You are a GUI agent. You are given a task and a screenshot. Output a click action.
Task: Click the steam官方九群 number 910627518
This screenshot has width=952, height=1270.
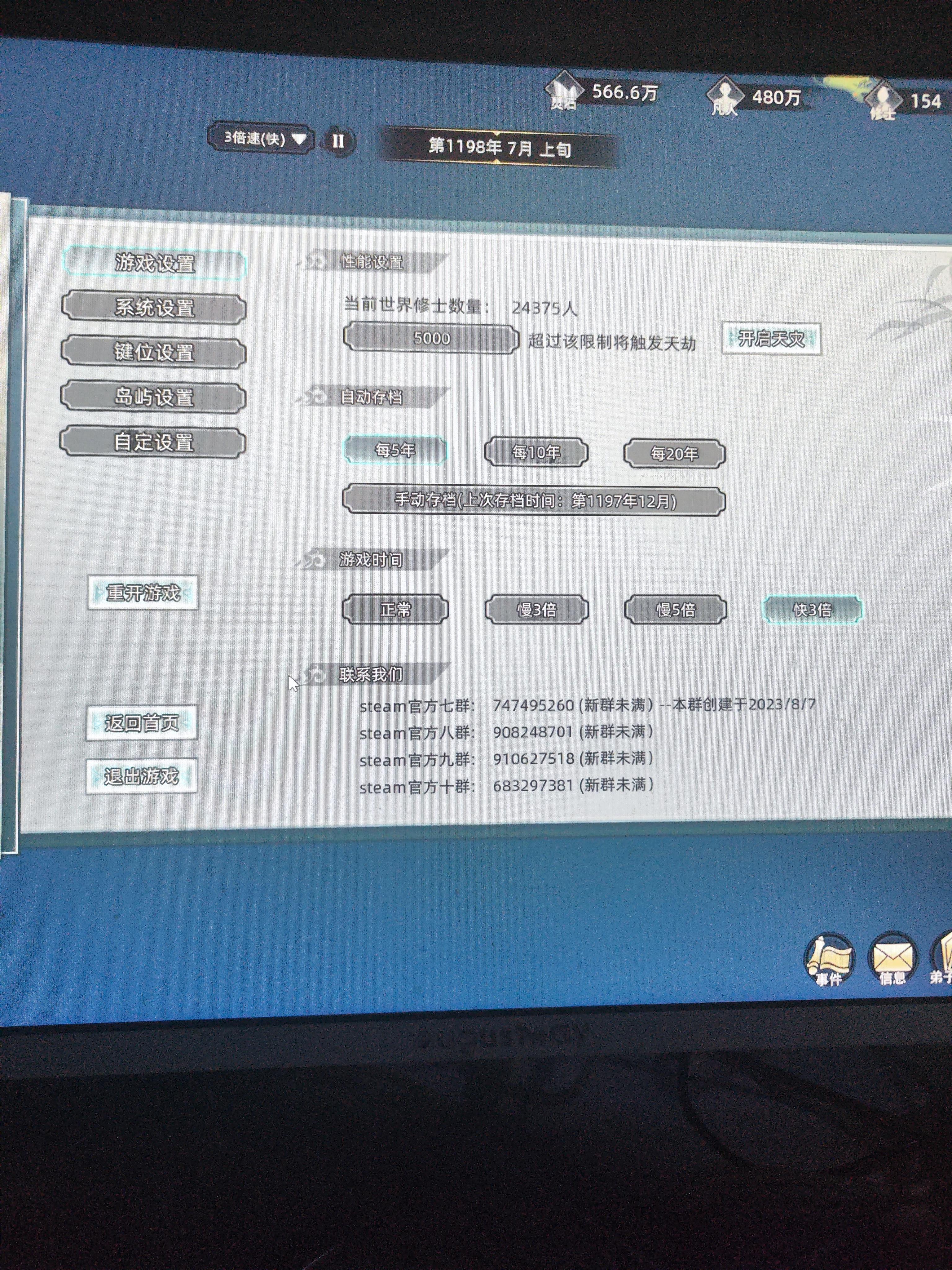click(533, 758)
